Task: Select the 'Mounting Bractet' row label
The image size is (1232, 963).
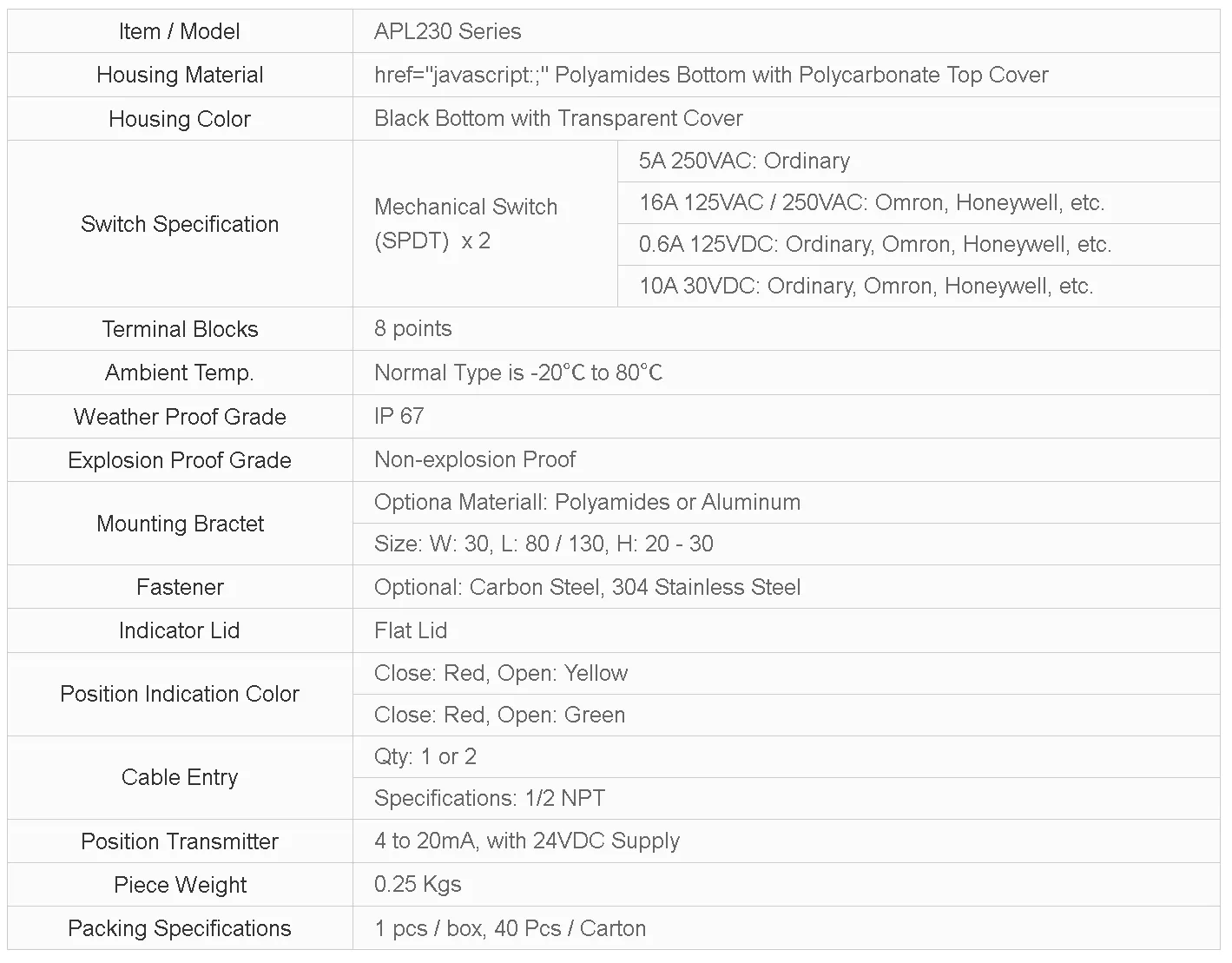Action: click(x=180, y=524)
